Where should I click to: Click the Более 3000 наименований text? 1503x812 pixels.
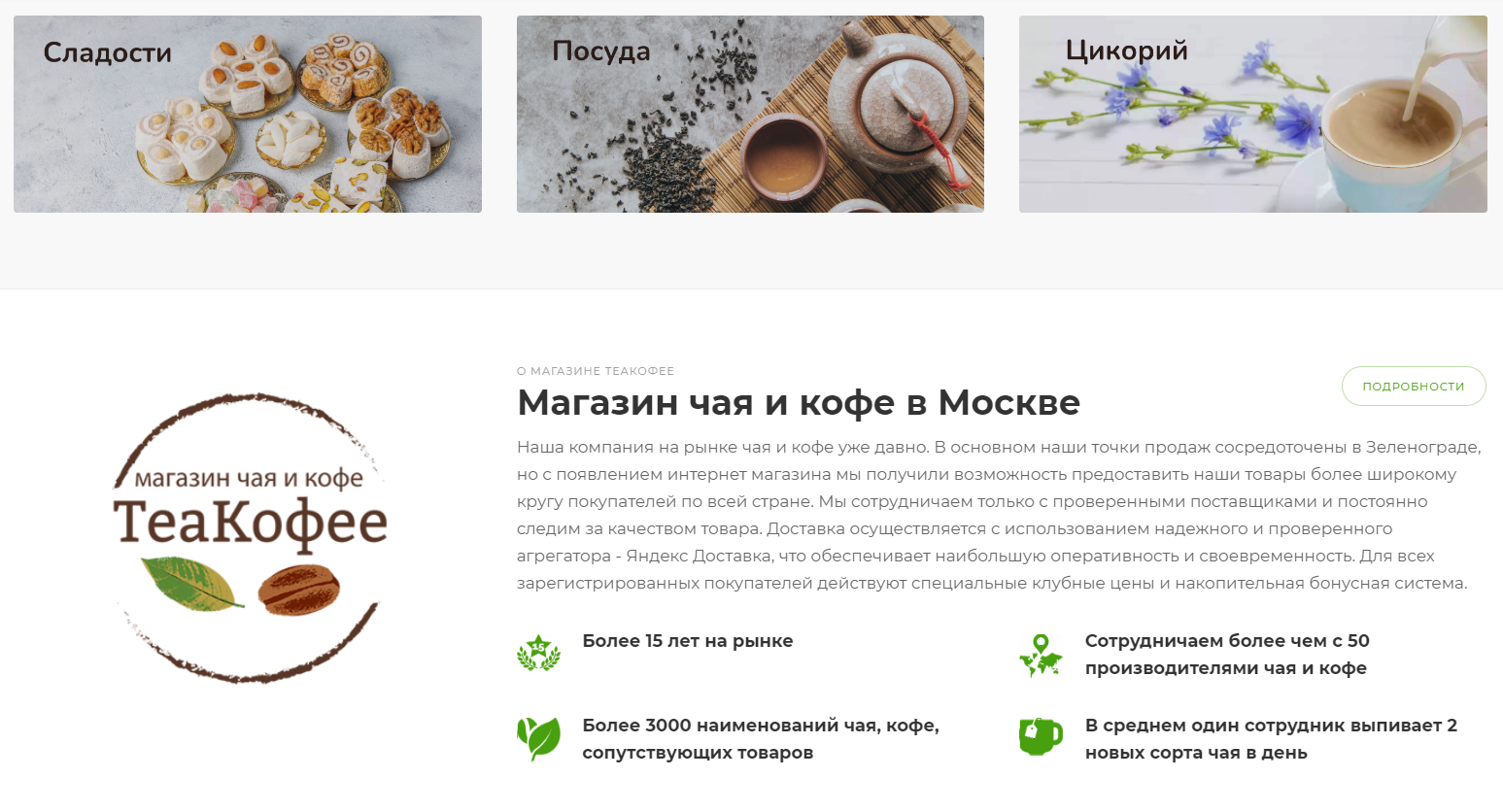(x=761, y=739)
